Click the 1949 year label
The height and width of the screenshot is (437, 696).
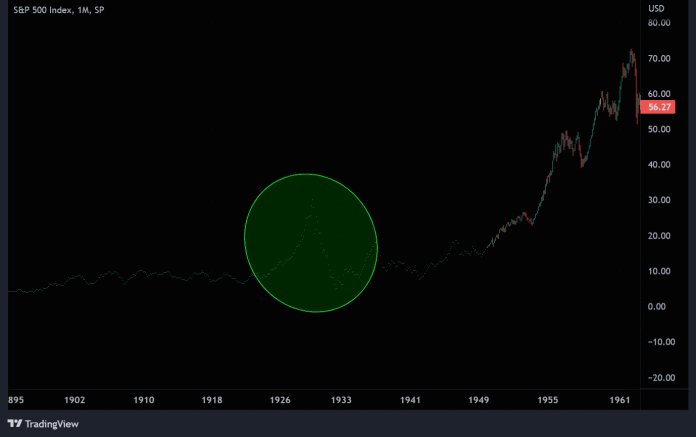478,400
